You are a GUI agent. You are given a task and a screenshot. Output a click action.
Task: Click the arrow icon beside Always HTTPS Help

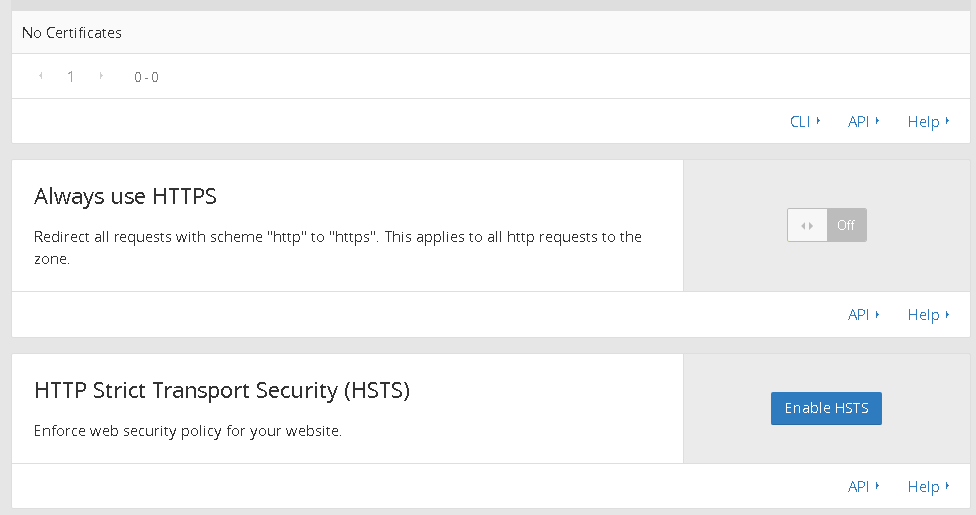[947, 314]
